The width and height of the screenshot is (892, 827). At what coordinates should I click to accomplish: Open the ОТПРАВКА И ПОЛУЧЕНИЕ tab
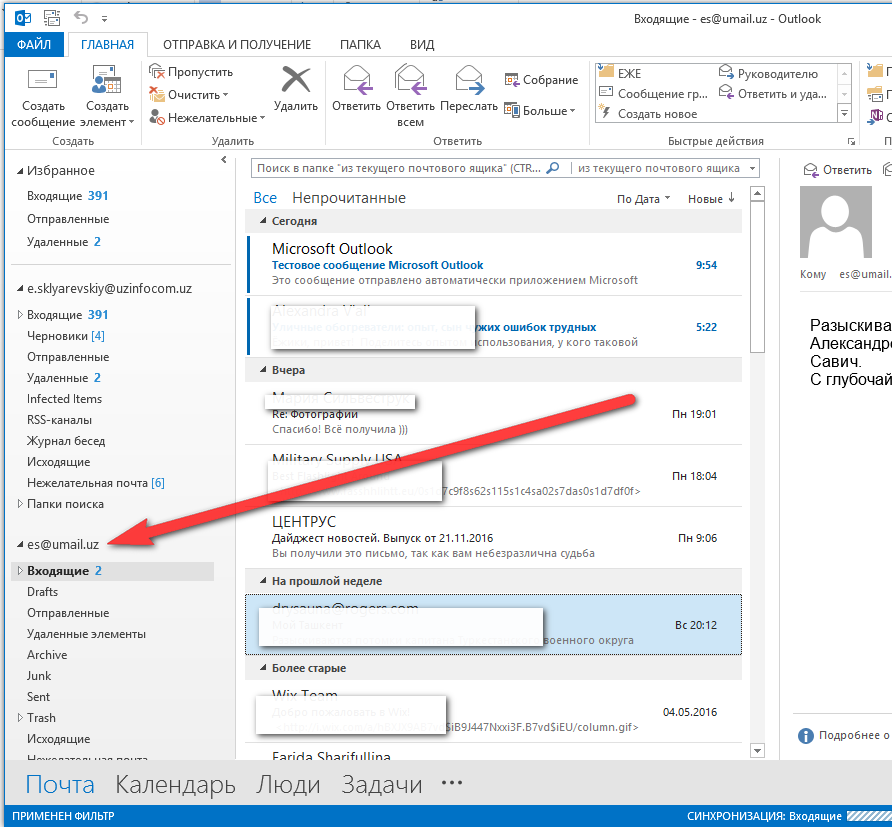pos(237,44)
